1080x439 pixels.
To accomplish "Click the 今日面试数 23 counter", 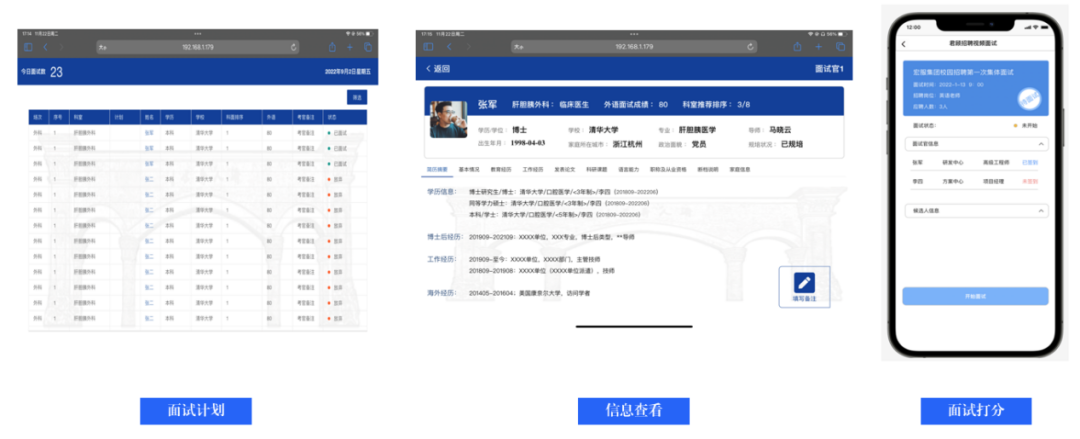I will (x=42, y=72).
